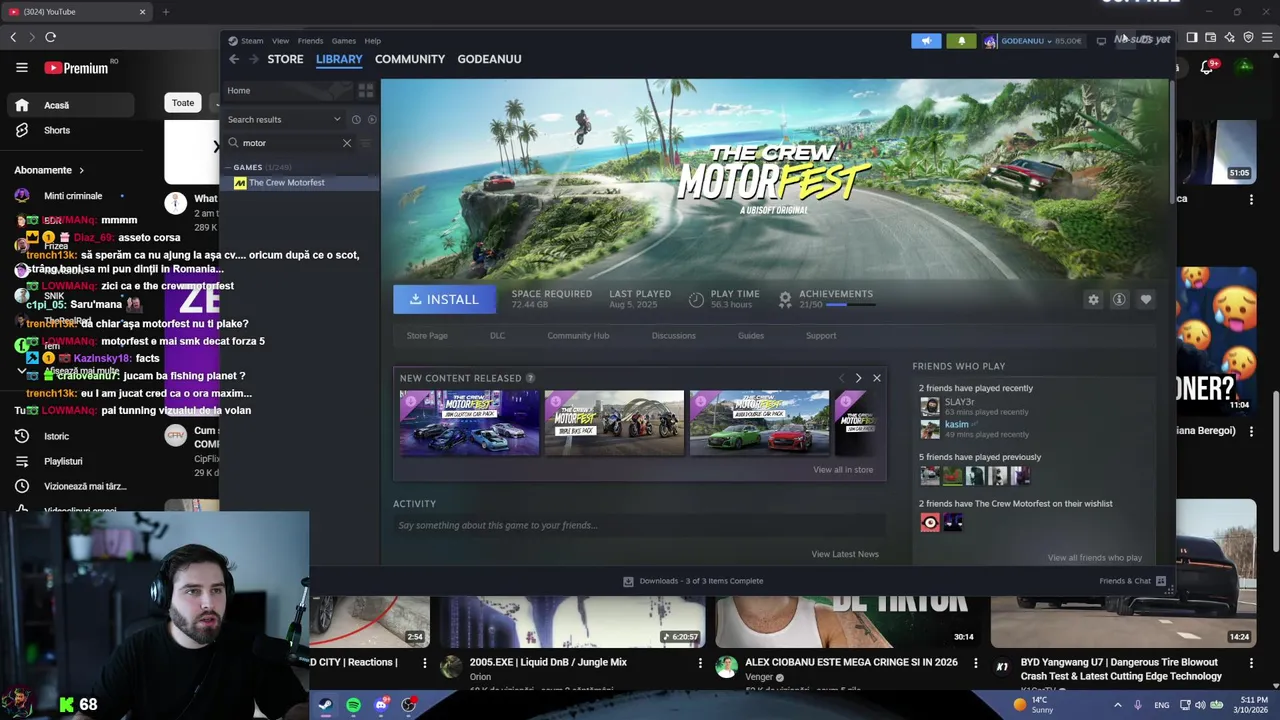Viewport: 1280px width, 720px height.
Task: Click the ready-to-play filter icon
Action: (372, 119)
